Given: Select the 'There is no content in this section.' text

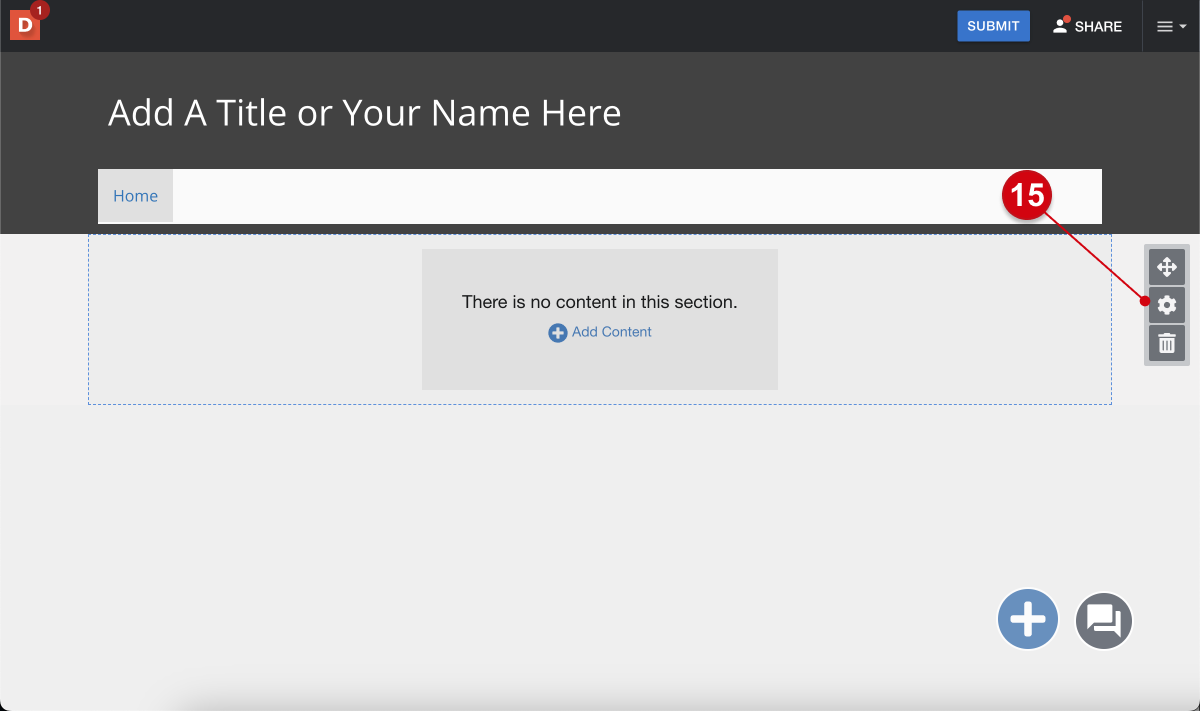Looking at the screenshot, I should (x=600, y=302).
